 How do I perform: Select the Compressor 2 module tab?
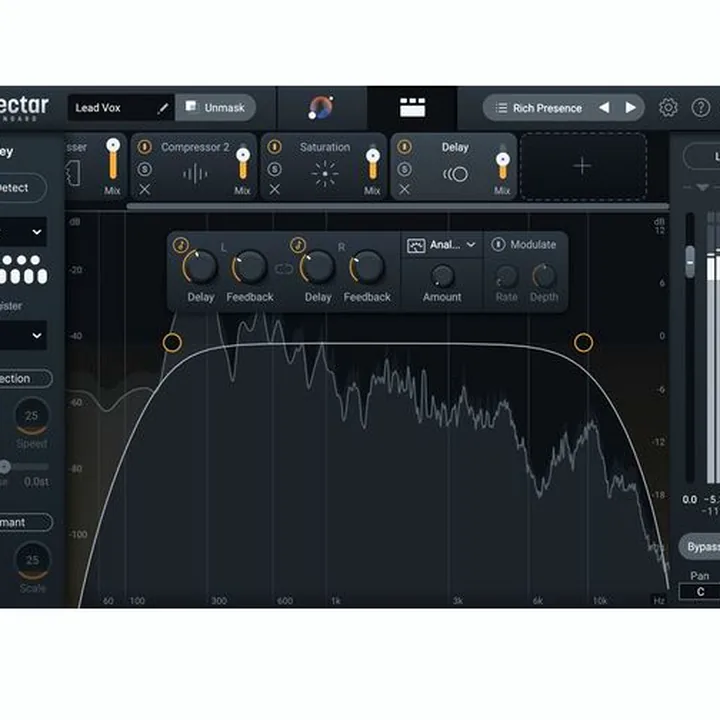click(x=194, y=166)
